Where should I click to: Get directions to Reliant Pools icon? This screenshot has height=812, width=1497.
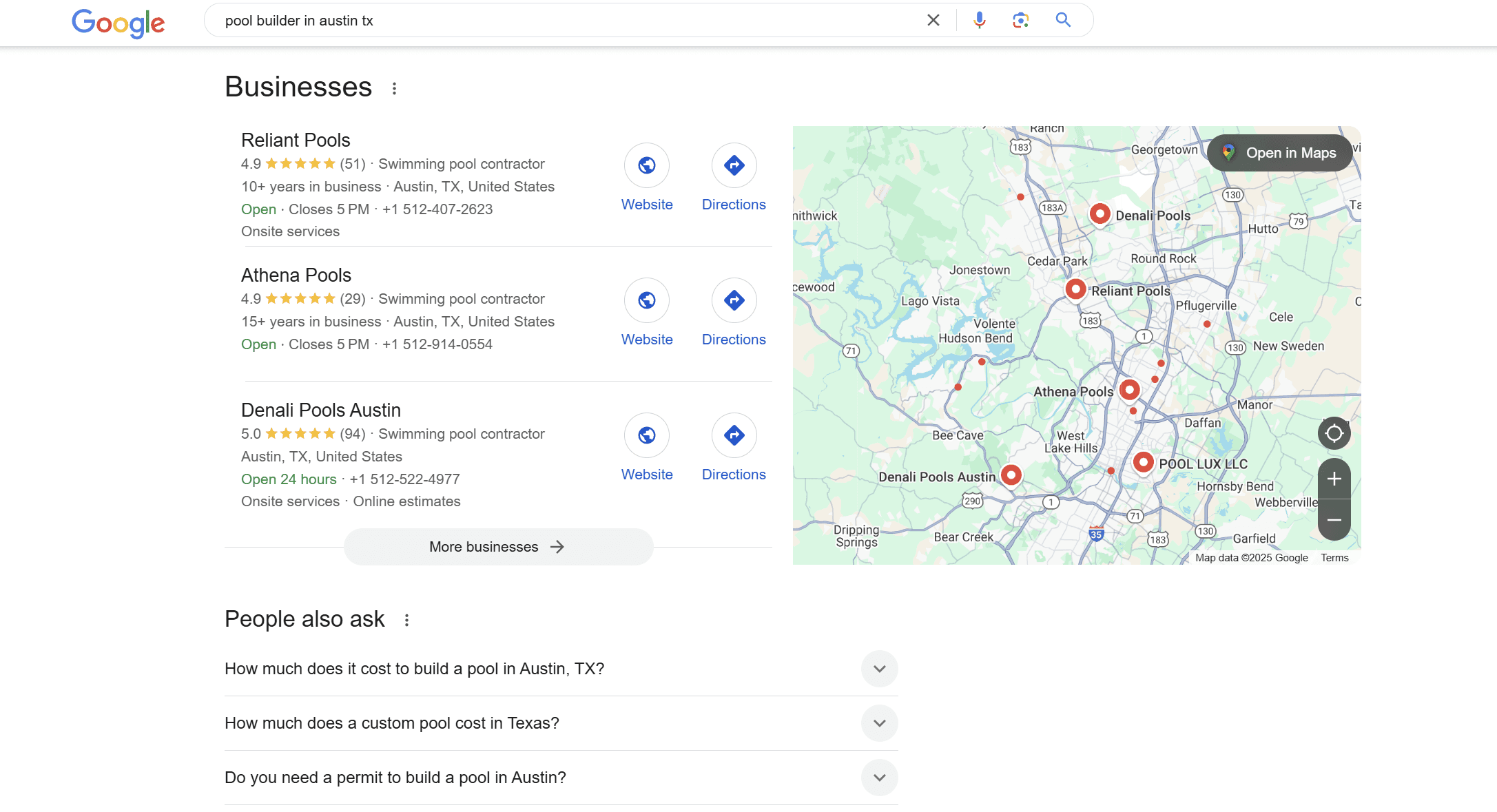click(x=734, y=165)
